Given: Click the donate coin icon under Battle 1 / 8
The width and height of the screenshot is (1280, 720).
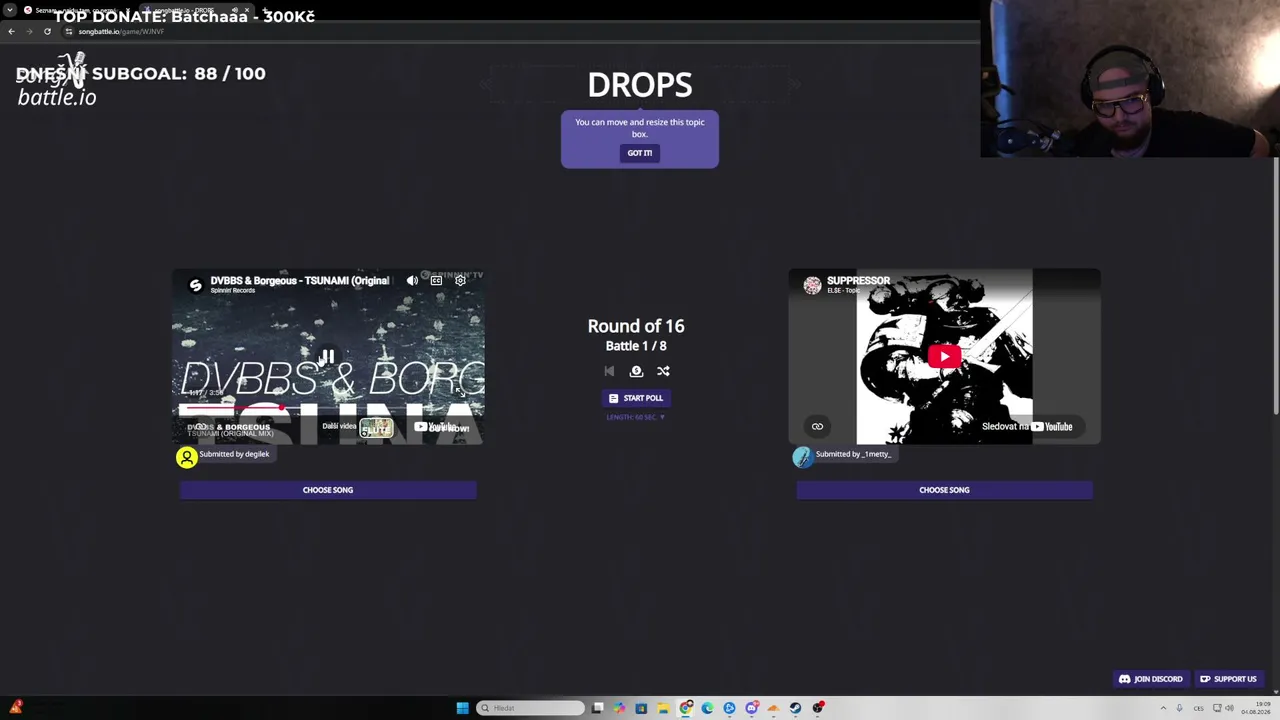Looking at the screenshot, I should click(x=636, y=371).
